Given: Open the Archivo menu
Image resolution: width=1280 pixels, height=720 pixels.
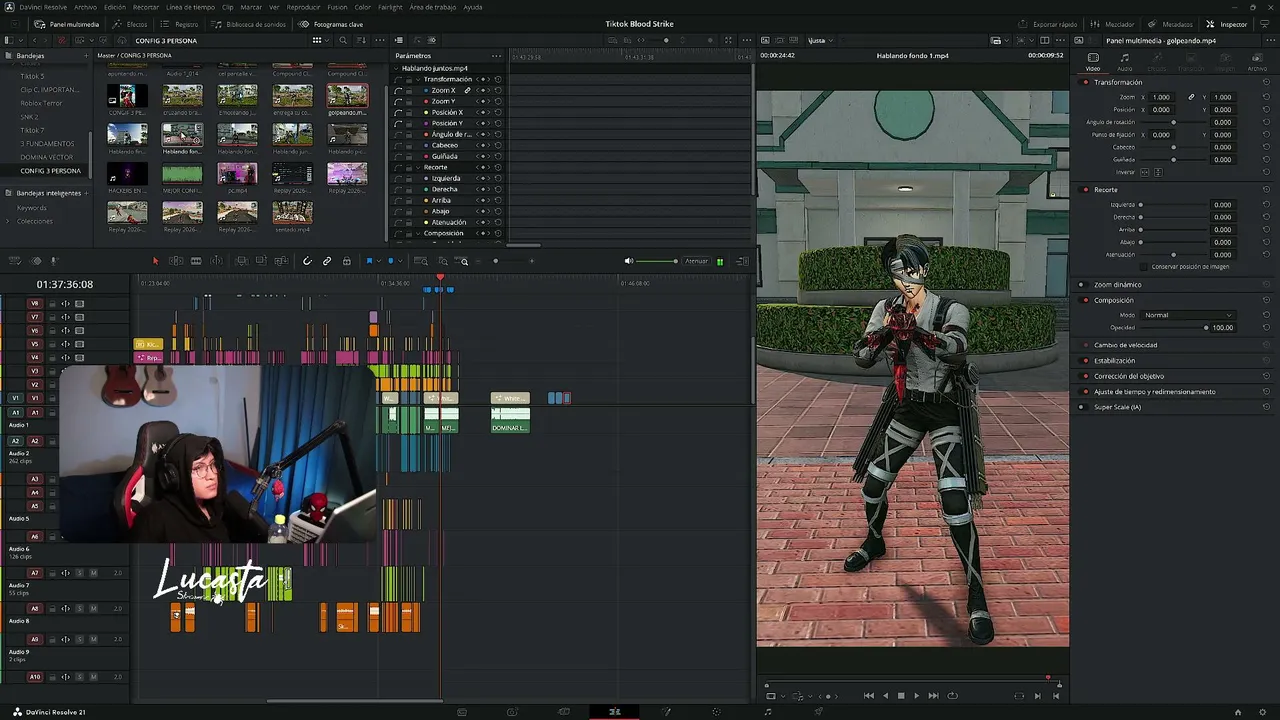Looking at the screenshot, I should [x=85, y=7].
